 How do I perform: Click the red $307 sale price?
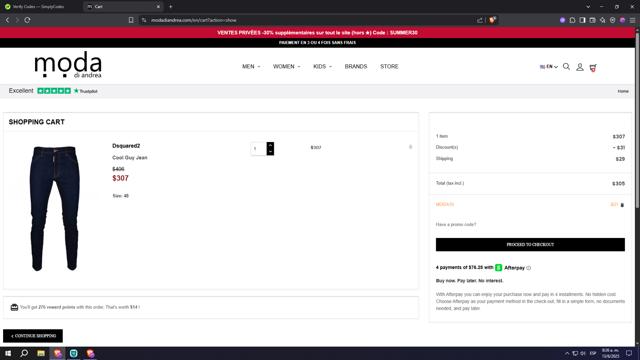coord(120,178)
